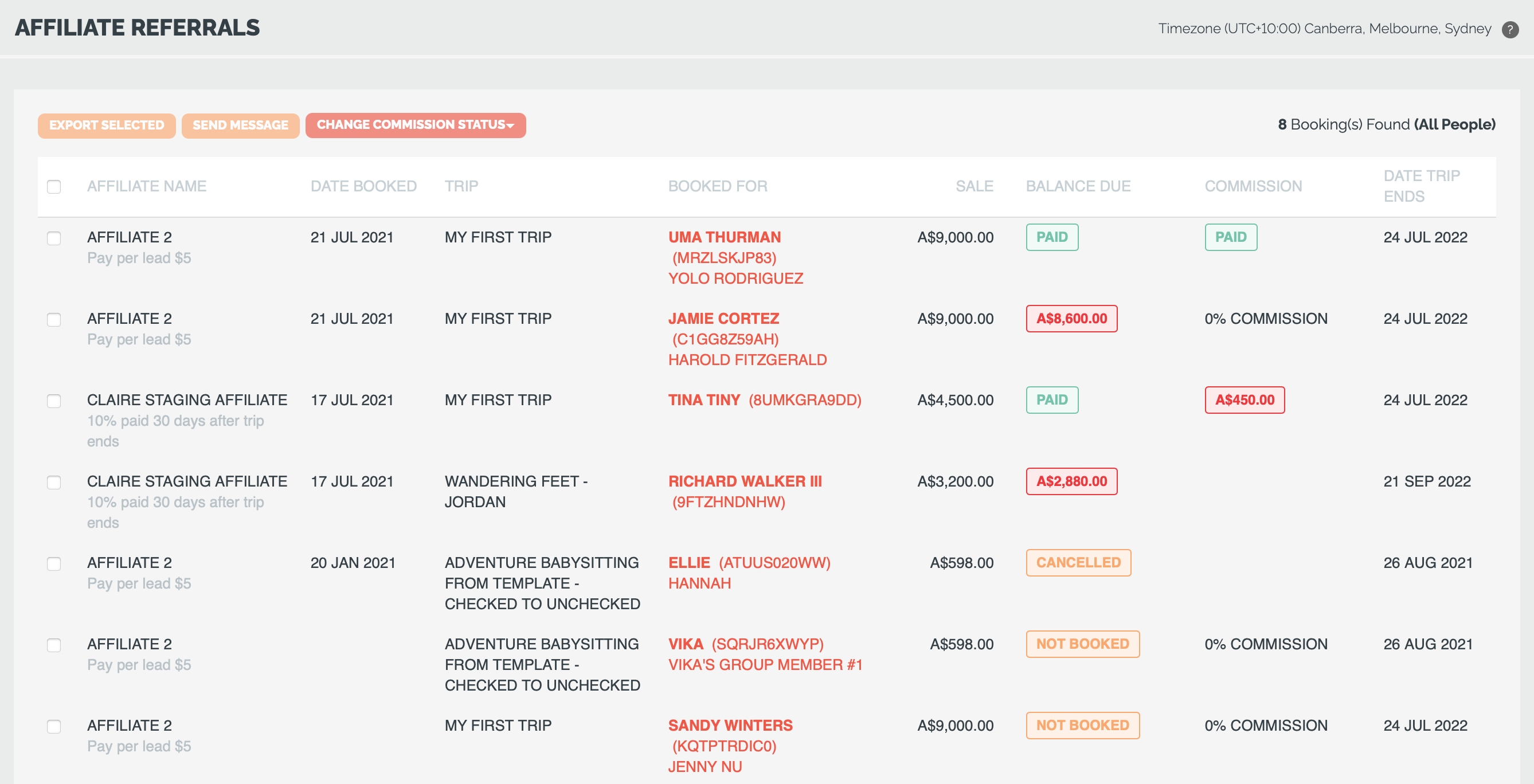
Task: Click the A$4,500.00 sale amount
Action: tap(955, 400)
